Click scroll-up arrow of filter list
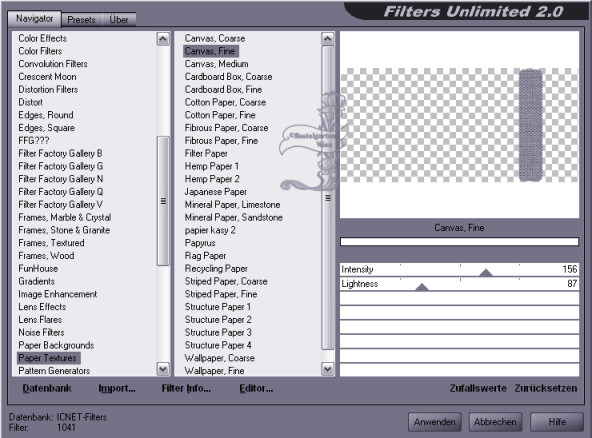Screen dimensions: 592x438 click(x=328, y=39)
